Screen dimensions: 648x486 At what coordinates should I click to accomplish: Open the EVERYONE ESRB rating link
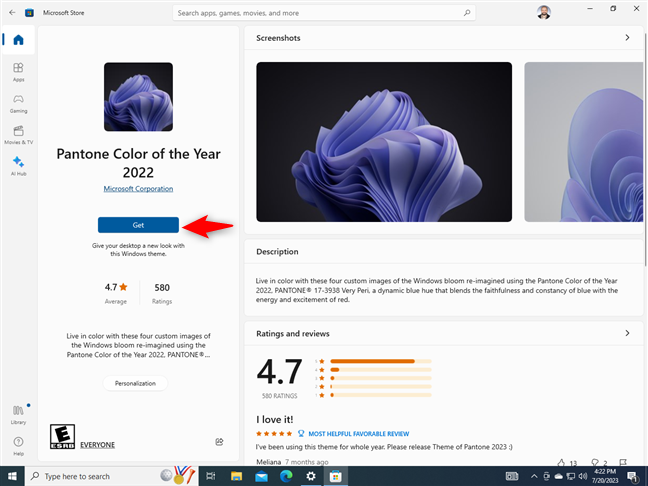[96, 444]
